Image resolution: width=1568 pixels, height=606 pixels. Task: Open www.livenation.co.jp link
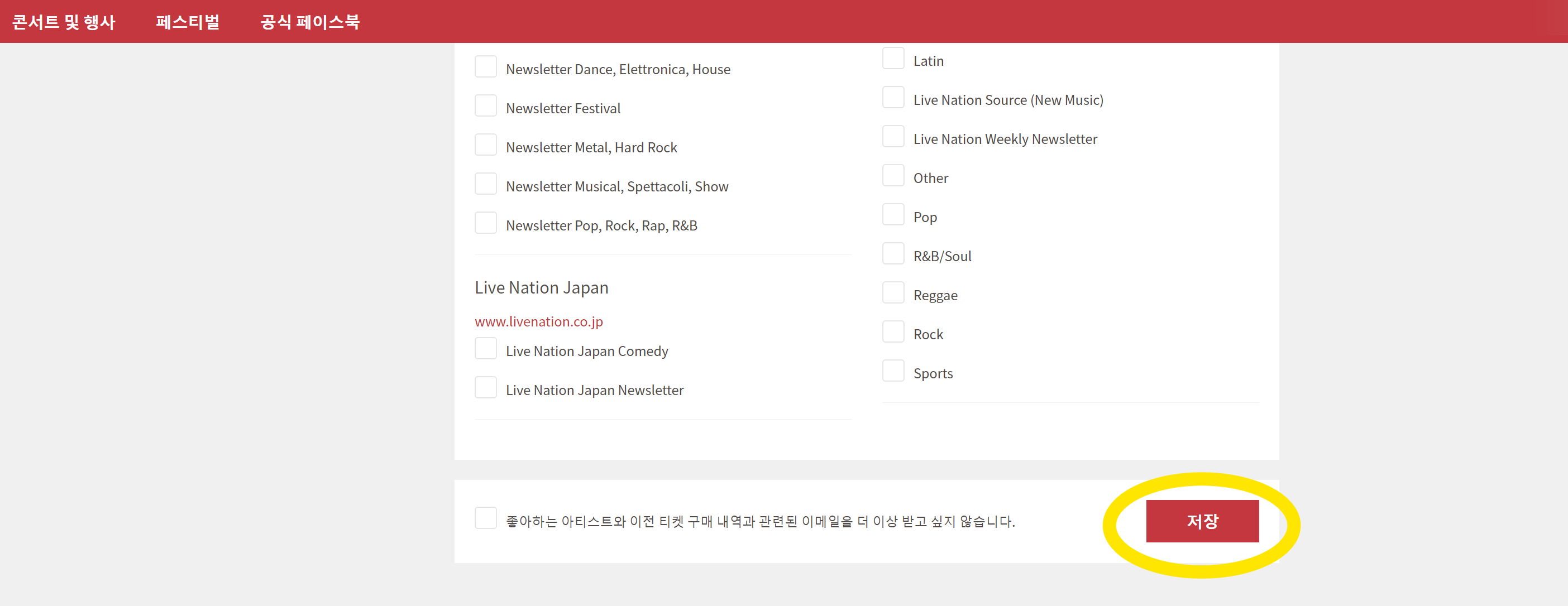(x=538, y=321)
